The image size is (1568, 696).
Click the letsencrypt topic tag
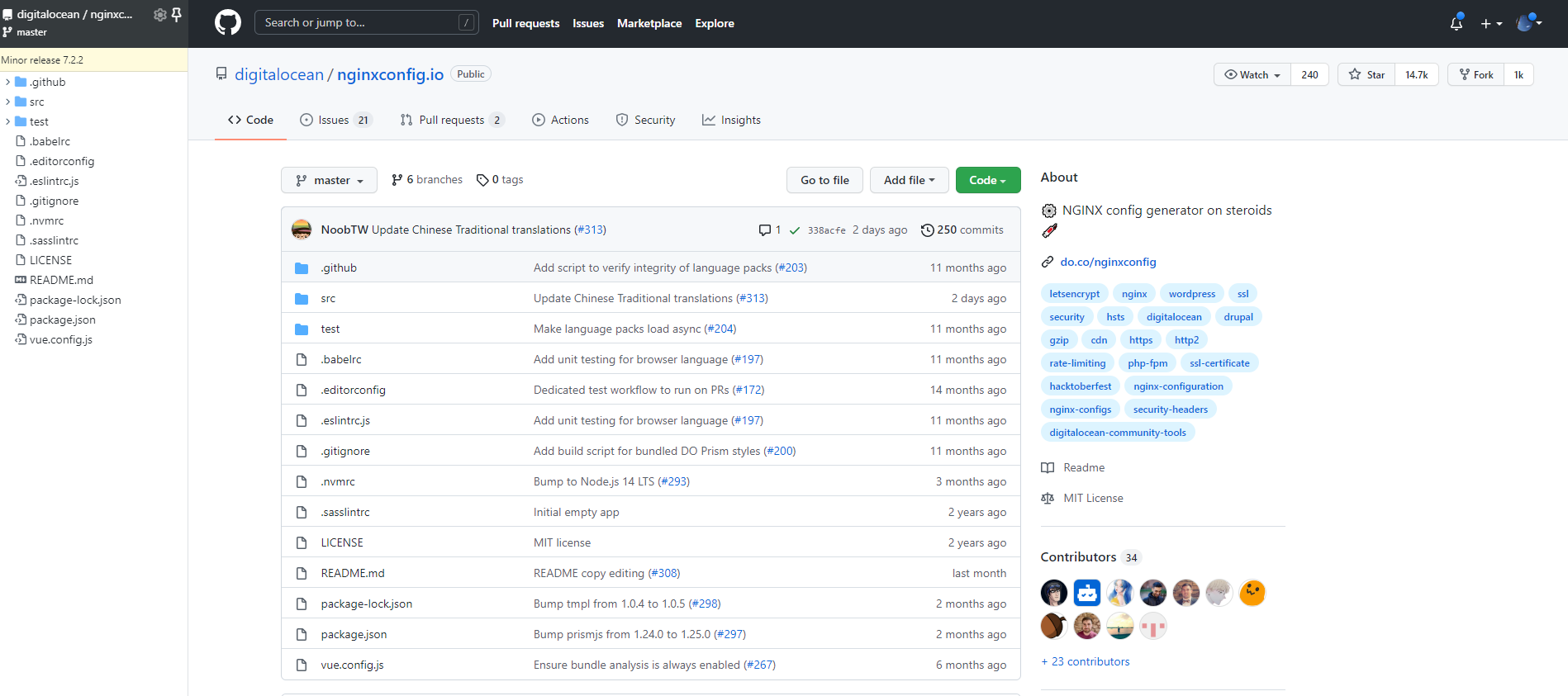(x=1075, y=293)
